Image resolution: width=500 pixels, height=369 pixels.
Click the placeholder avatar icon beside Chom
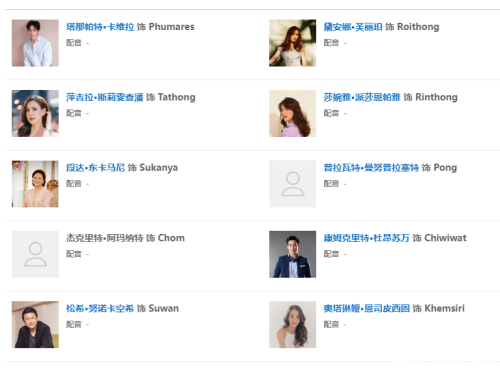tap(35, 254)
